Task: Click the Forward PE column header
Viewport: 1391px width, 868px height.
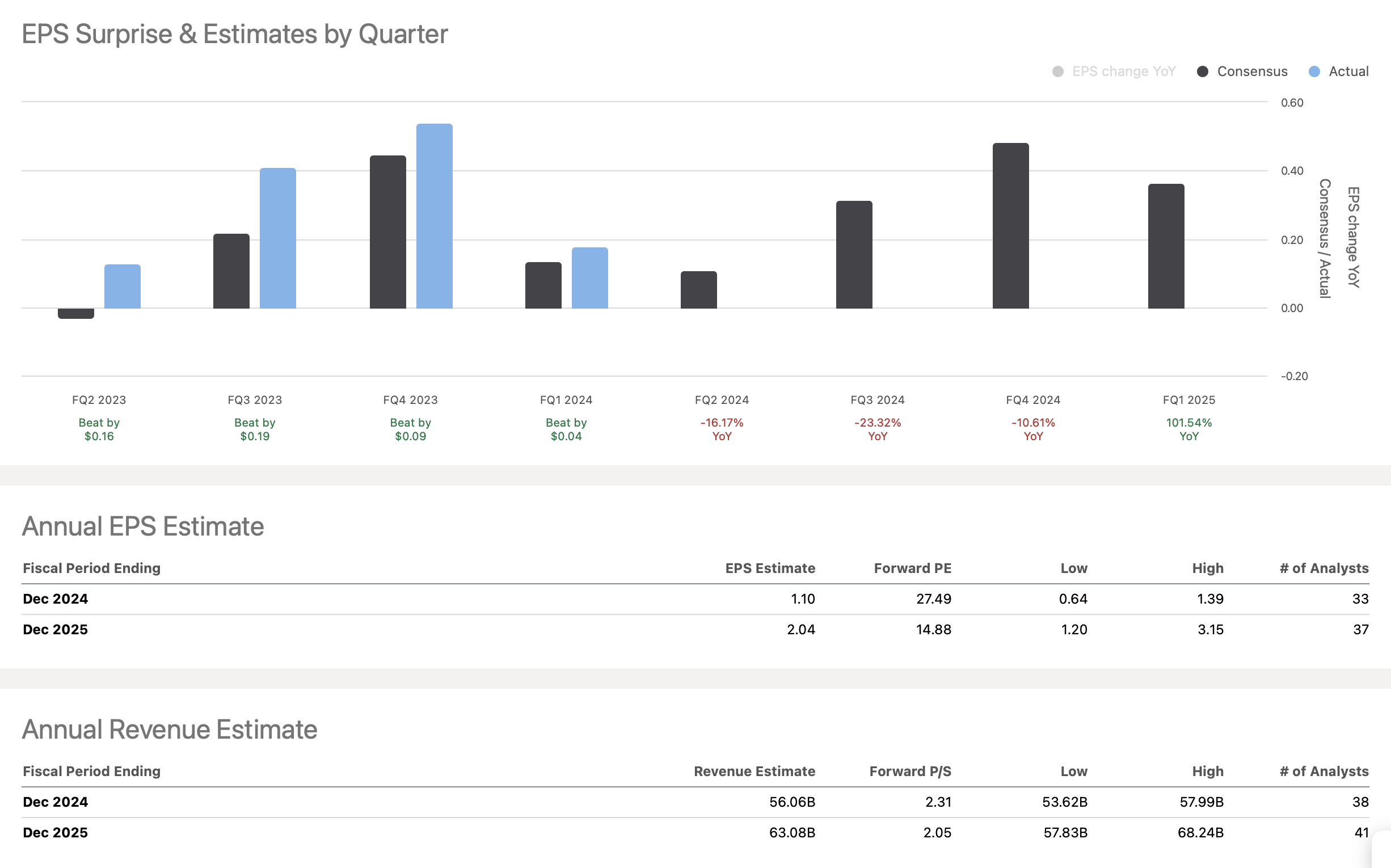Action: coord(912,568)
